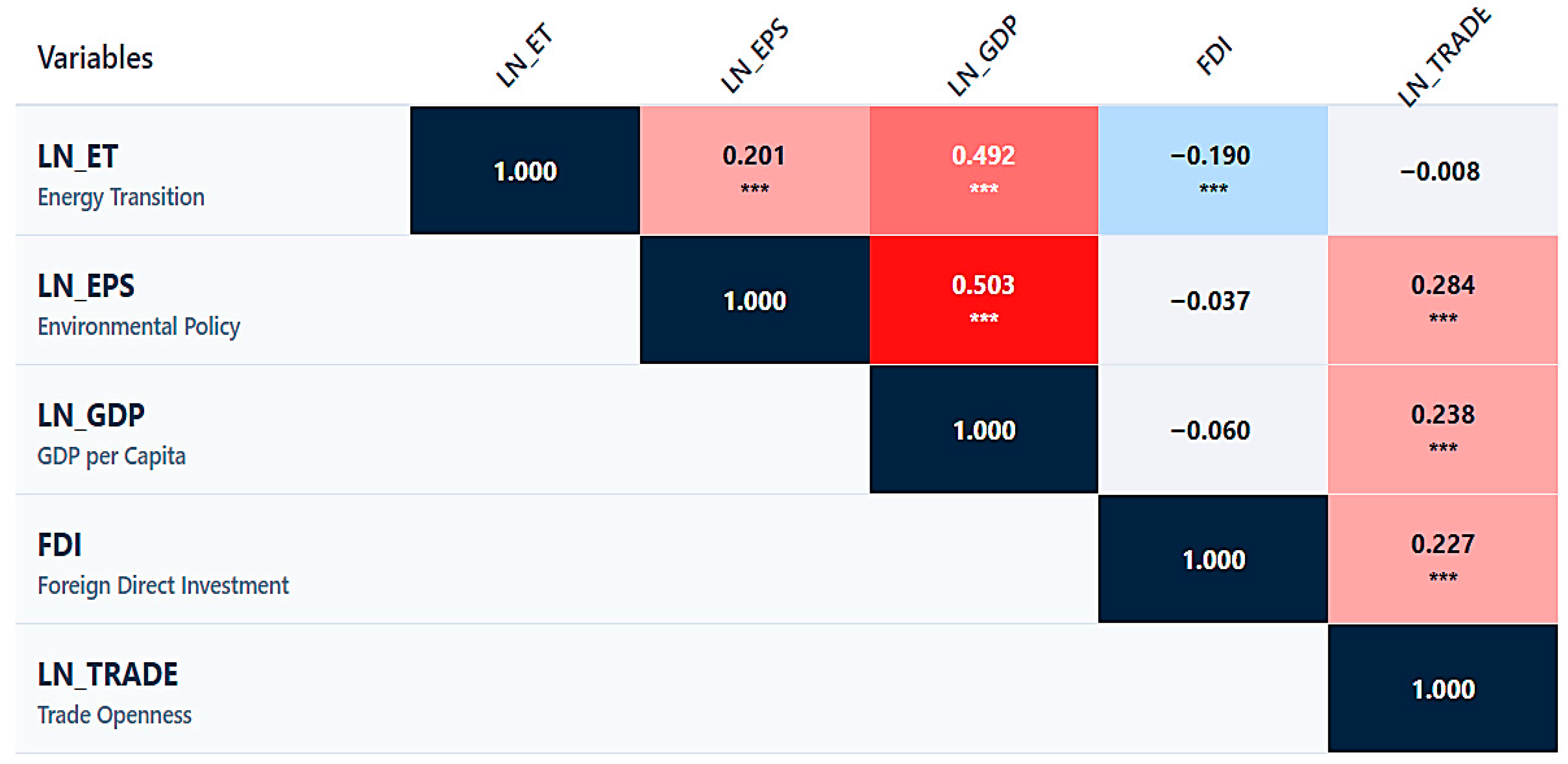Click the bright red 0.503 cell
Viewport: 1568px width, 764px height.
(x=984, y=299)
